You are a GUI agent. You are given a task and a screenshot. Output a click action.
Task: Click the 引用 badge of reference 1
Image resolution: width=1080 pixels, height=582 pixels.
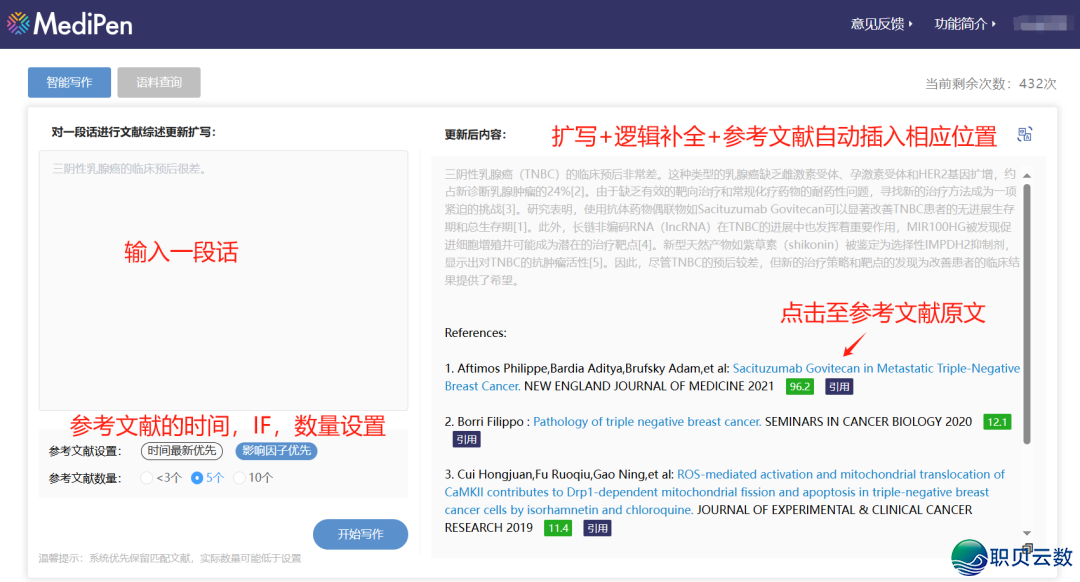click(x=838, y=387)
